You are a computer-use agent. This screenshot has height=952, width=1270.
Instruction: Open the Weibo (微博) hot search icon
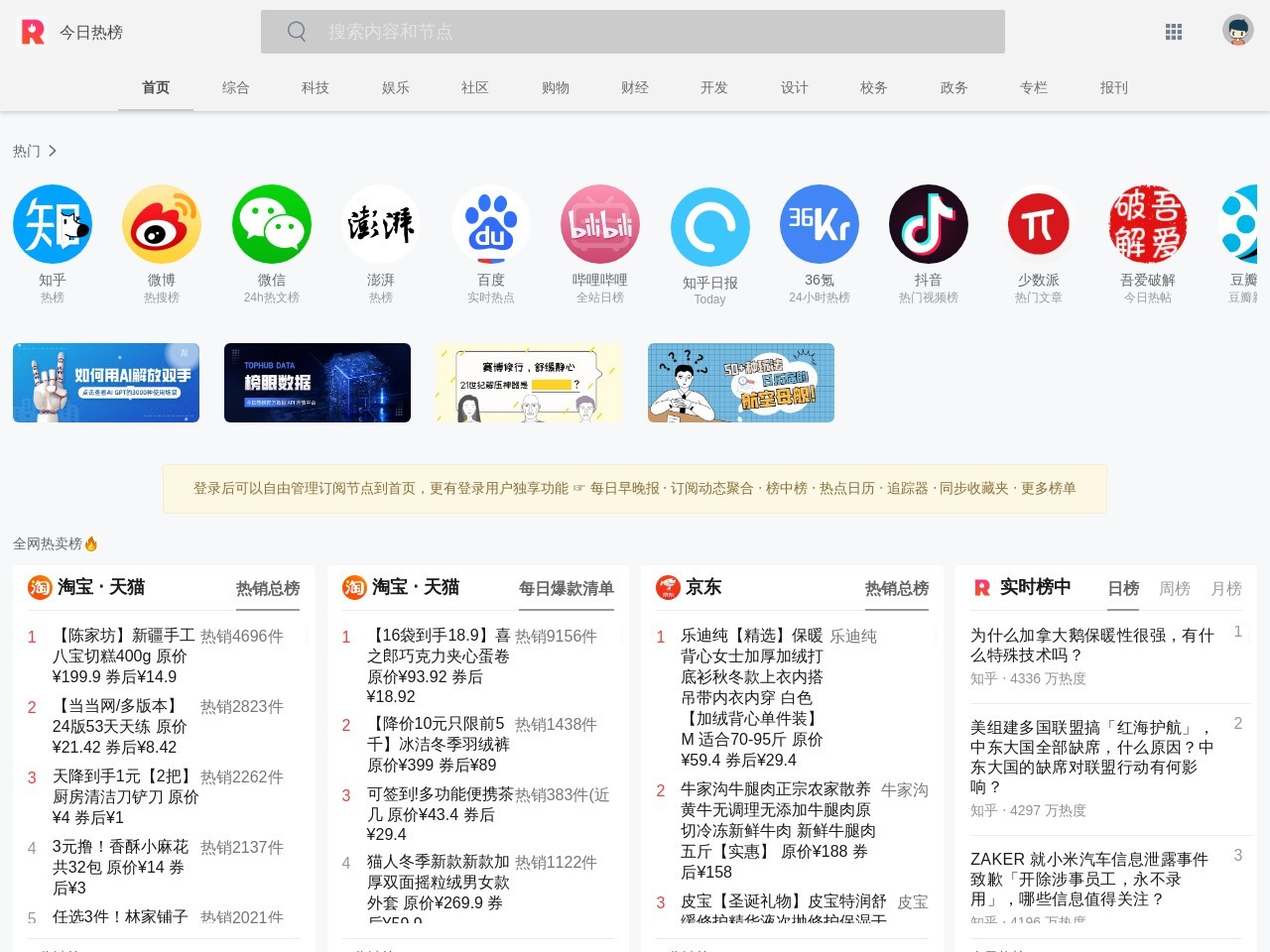(162, 224)
